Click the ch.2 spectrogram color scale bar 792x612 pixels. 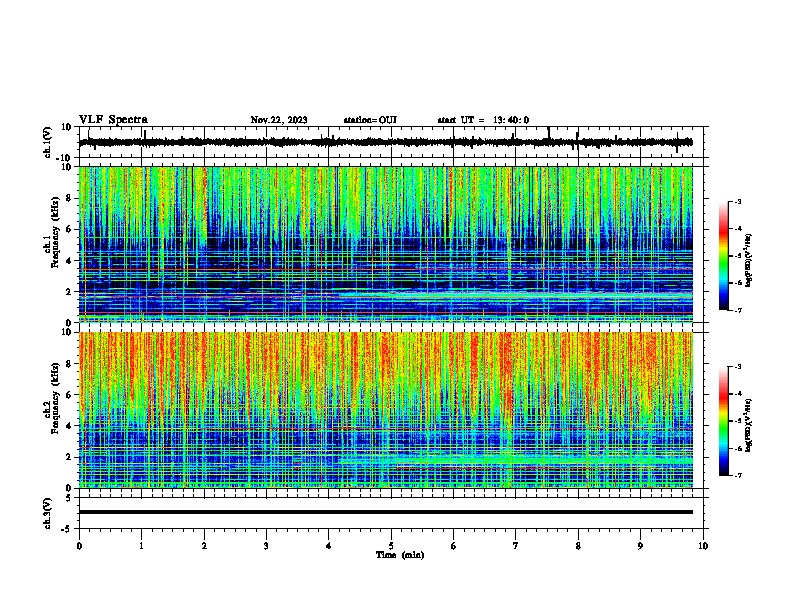tap(724, 421)
